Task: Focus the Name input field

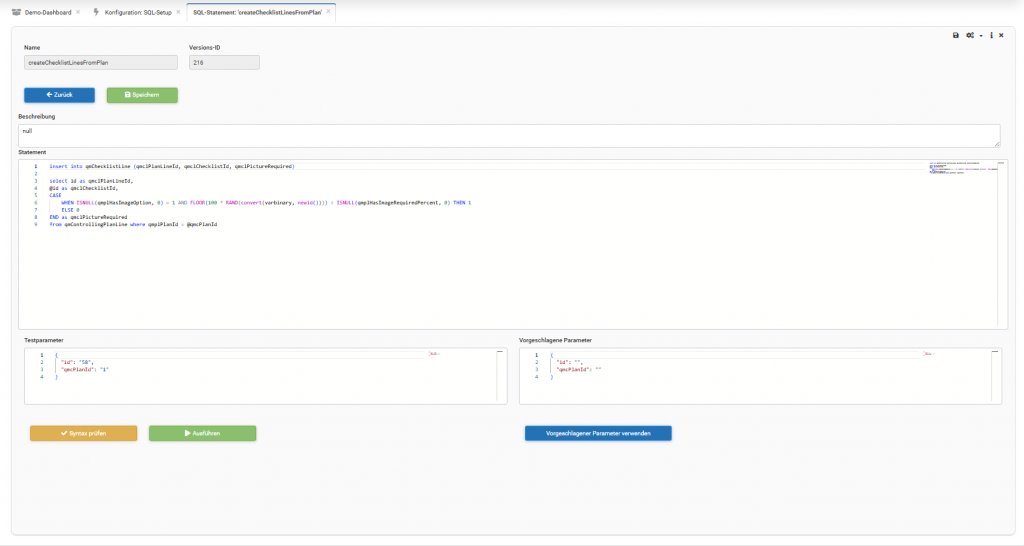Action: (x=101, y=63)
